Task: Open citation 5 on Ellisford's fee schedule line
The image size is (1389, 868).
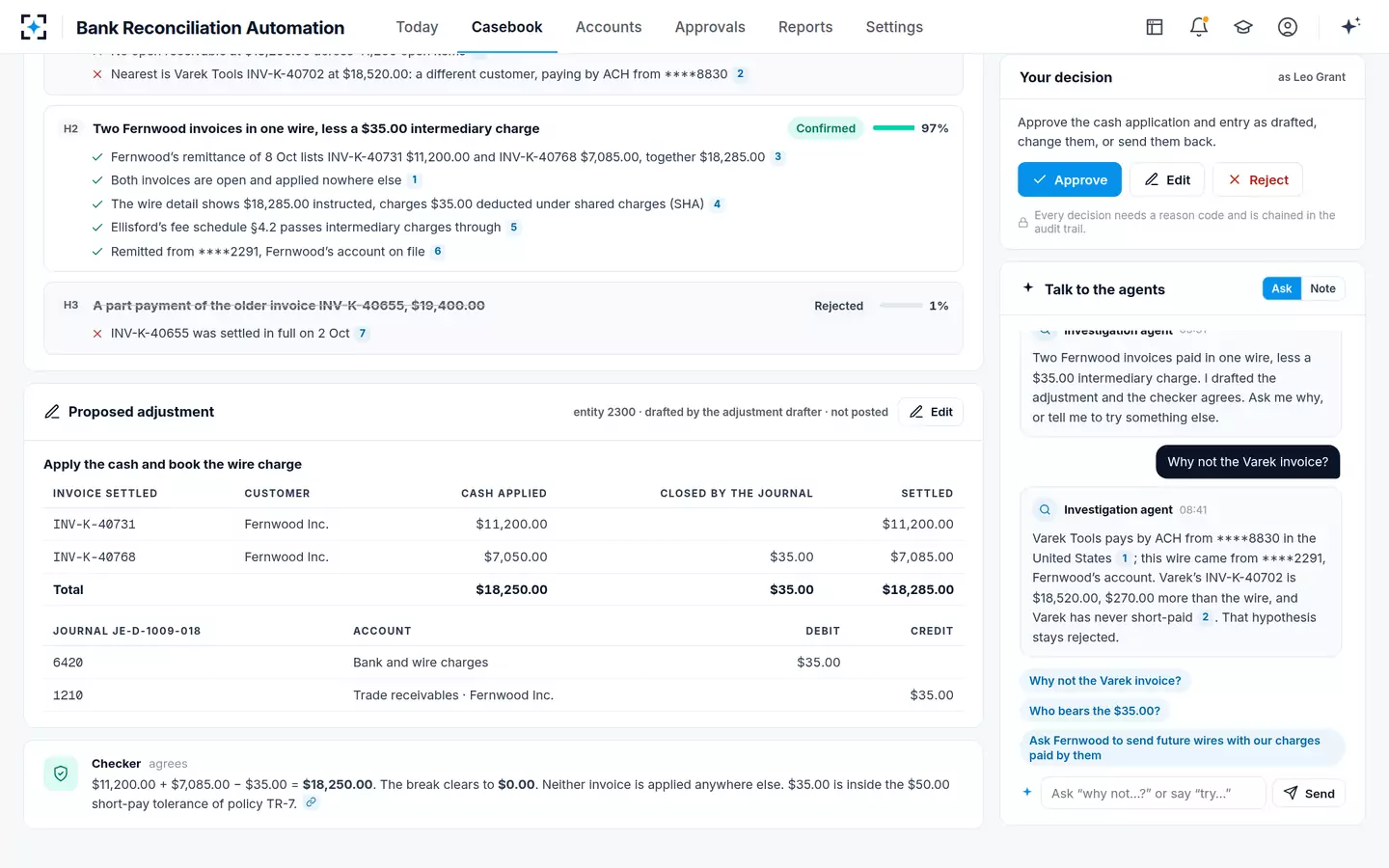Action: (513, 228)
